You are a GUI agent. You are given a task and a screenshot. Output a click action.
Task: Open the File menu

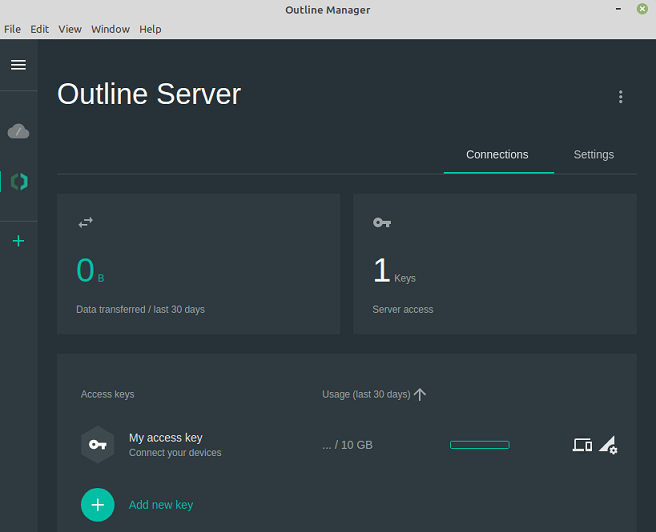coord(12,29)
